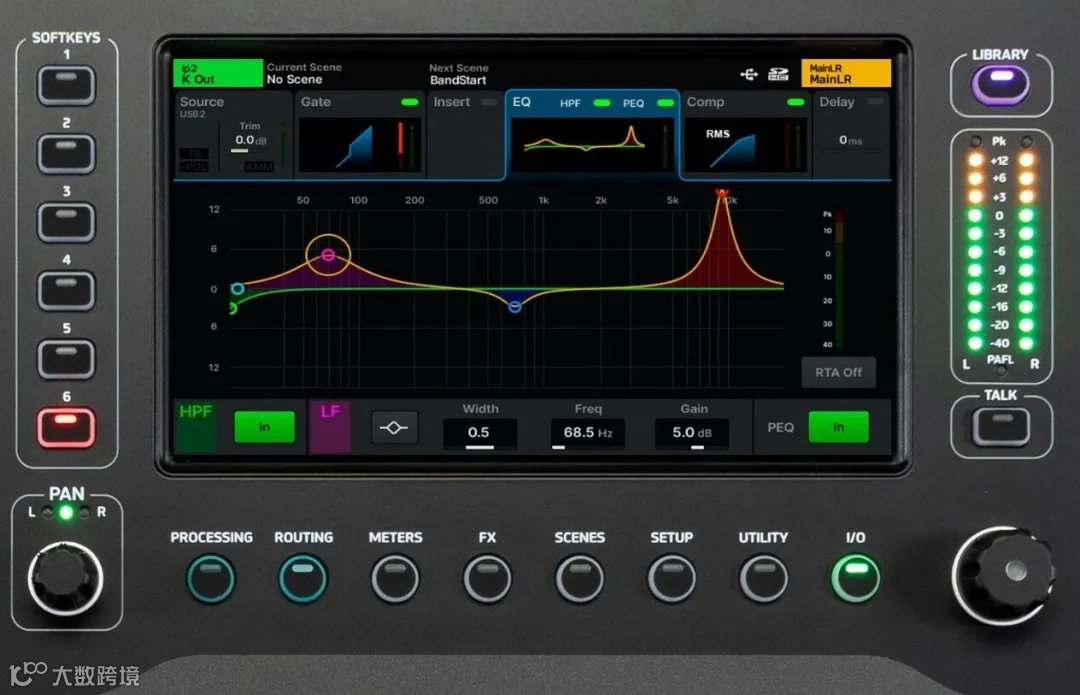
Task: Click the Comp RMS curve thumbnail
Action: point(746,145)
